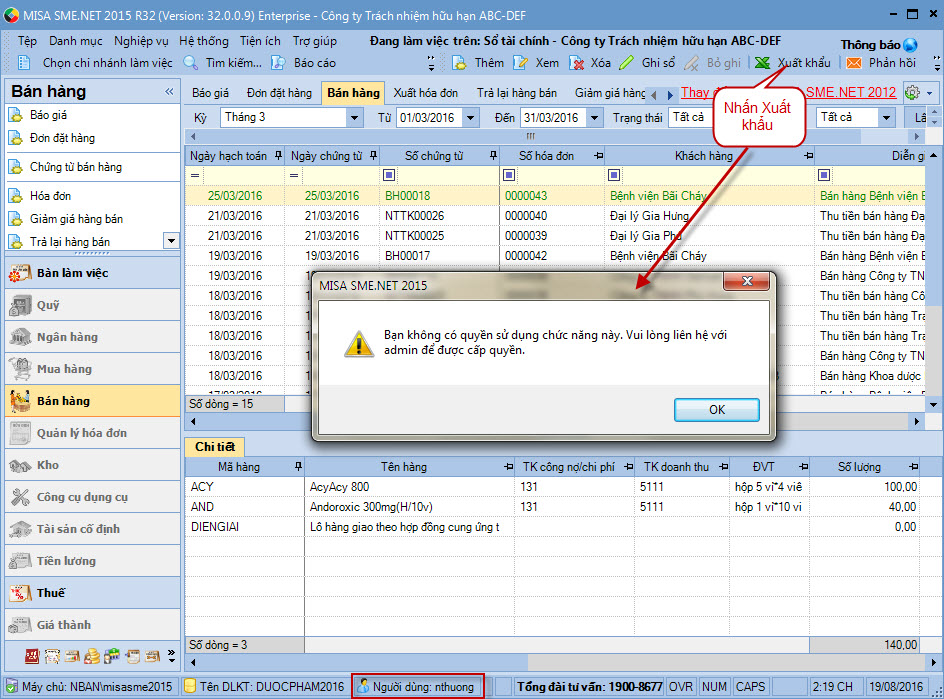This screenshot has width=944, height=699.
Task: Open the Mua hàng module
Action: (x=93, y=369)
